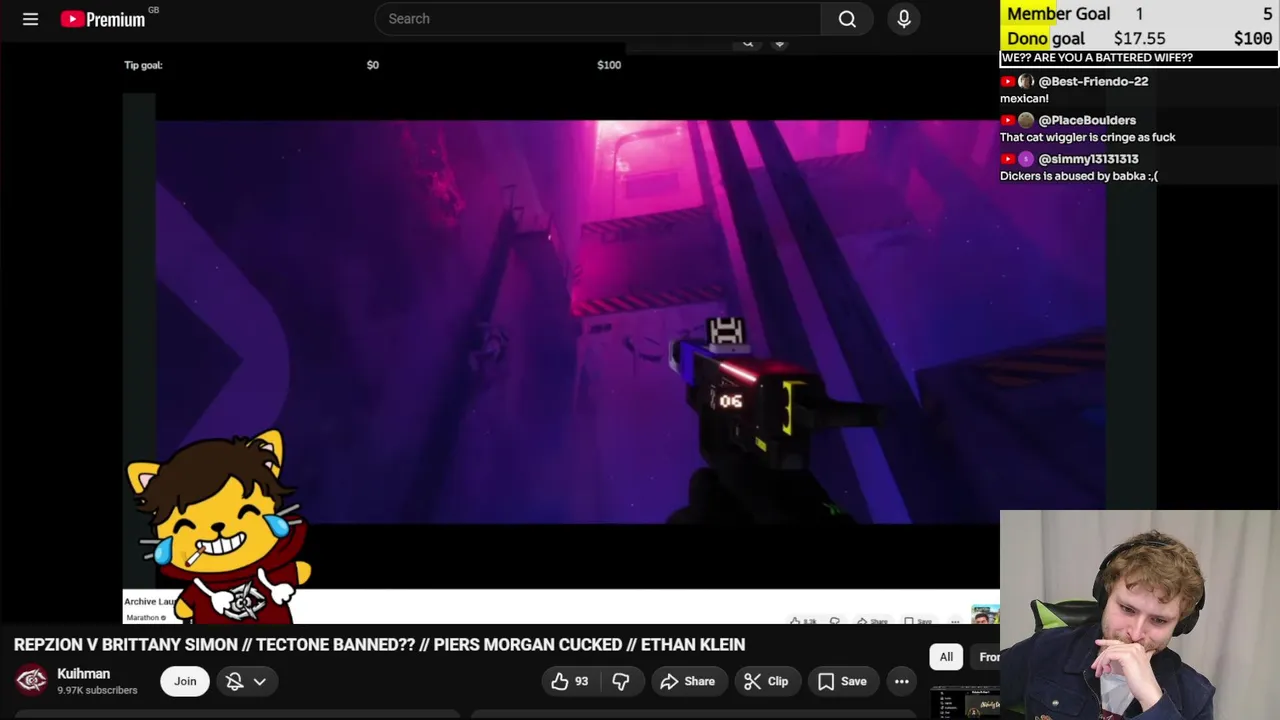
Task: Click the webcam overlay of streamer
Action: [x=1140, y=615]
